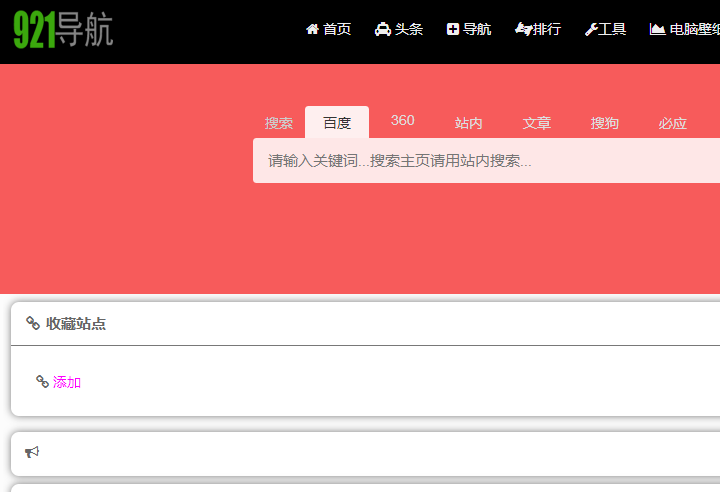
Task: Switch to the 搜狗 search engine tab
Action: click(604, 123)
